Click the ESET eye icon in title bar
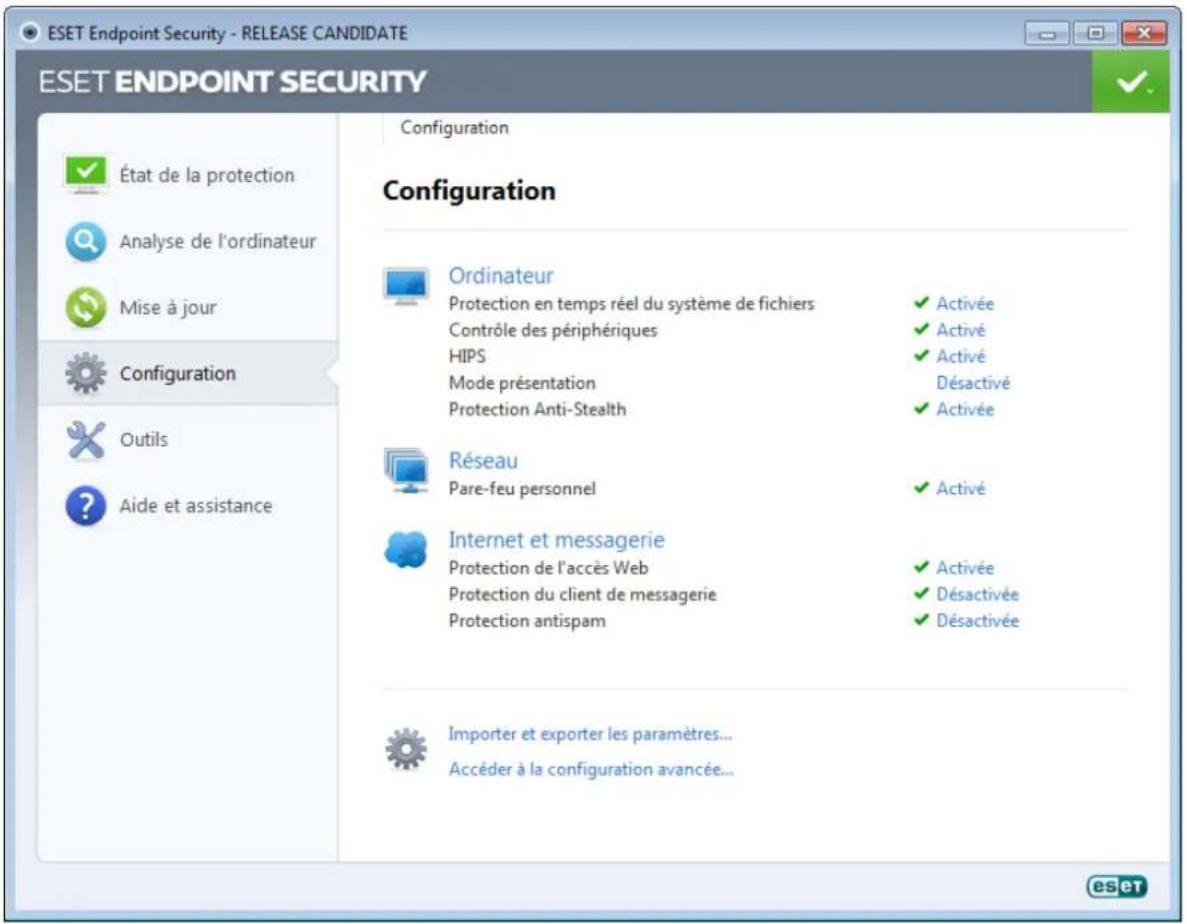Image resolution: width=1187 pixels, height=924 pixels. click(30, 33)
